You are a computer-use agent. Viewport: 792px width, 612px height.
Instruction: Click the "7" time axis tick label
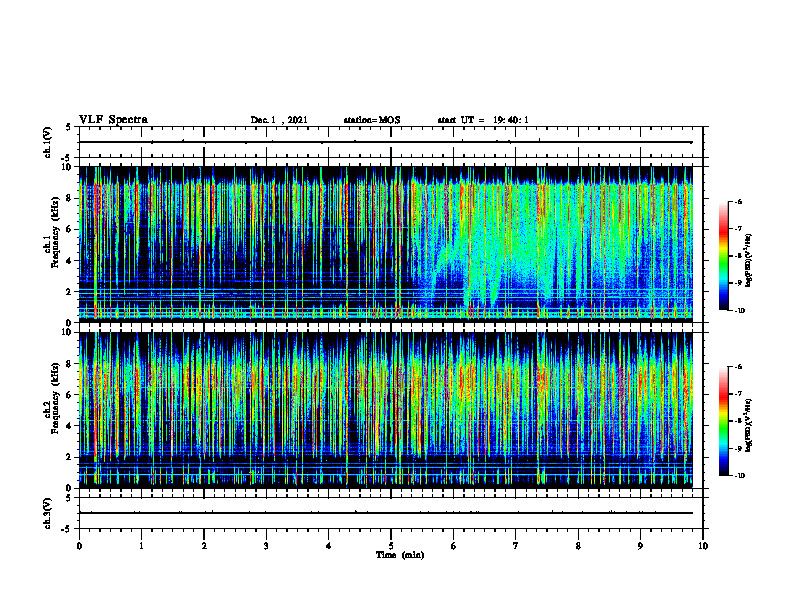point(516,546)
